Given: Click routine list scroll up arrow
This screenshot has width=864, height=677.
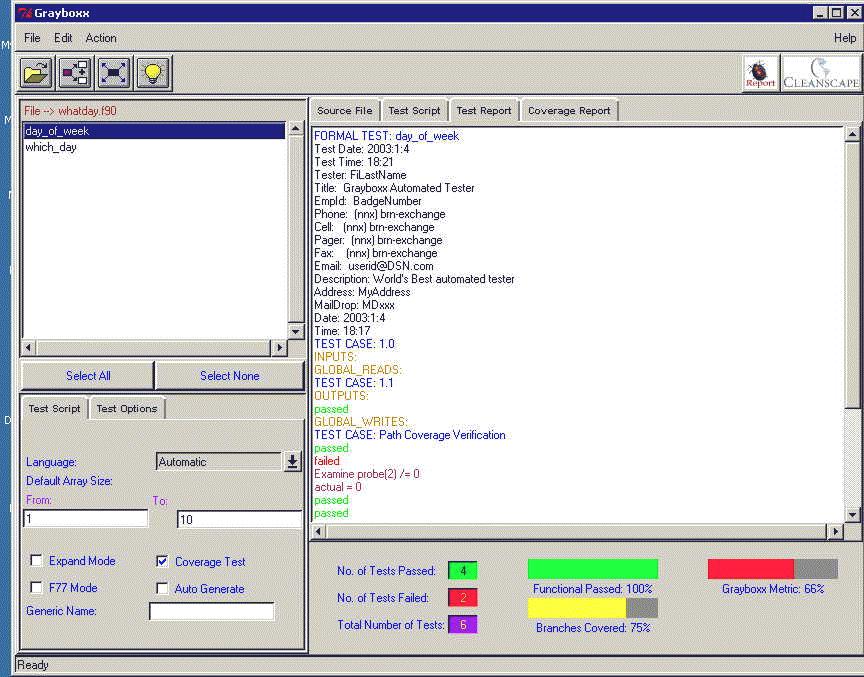Looking at the screenshot, I should [x=296, y=129].
